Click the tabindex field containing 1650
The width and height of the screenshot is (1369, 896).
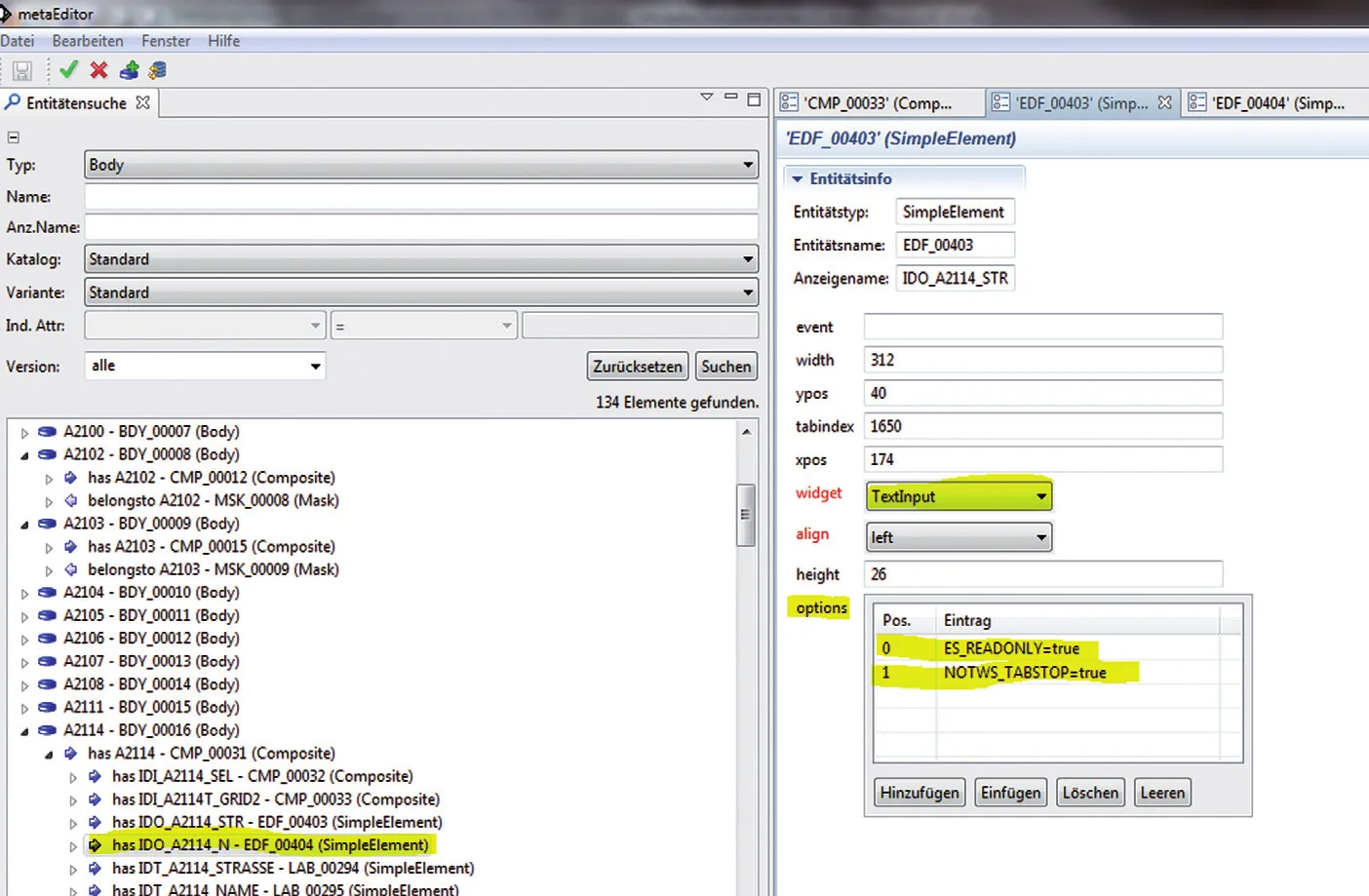click(1043, 426)
